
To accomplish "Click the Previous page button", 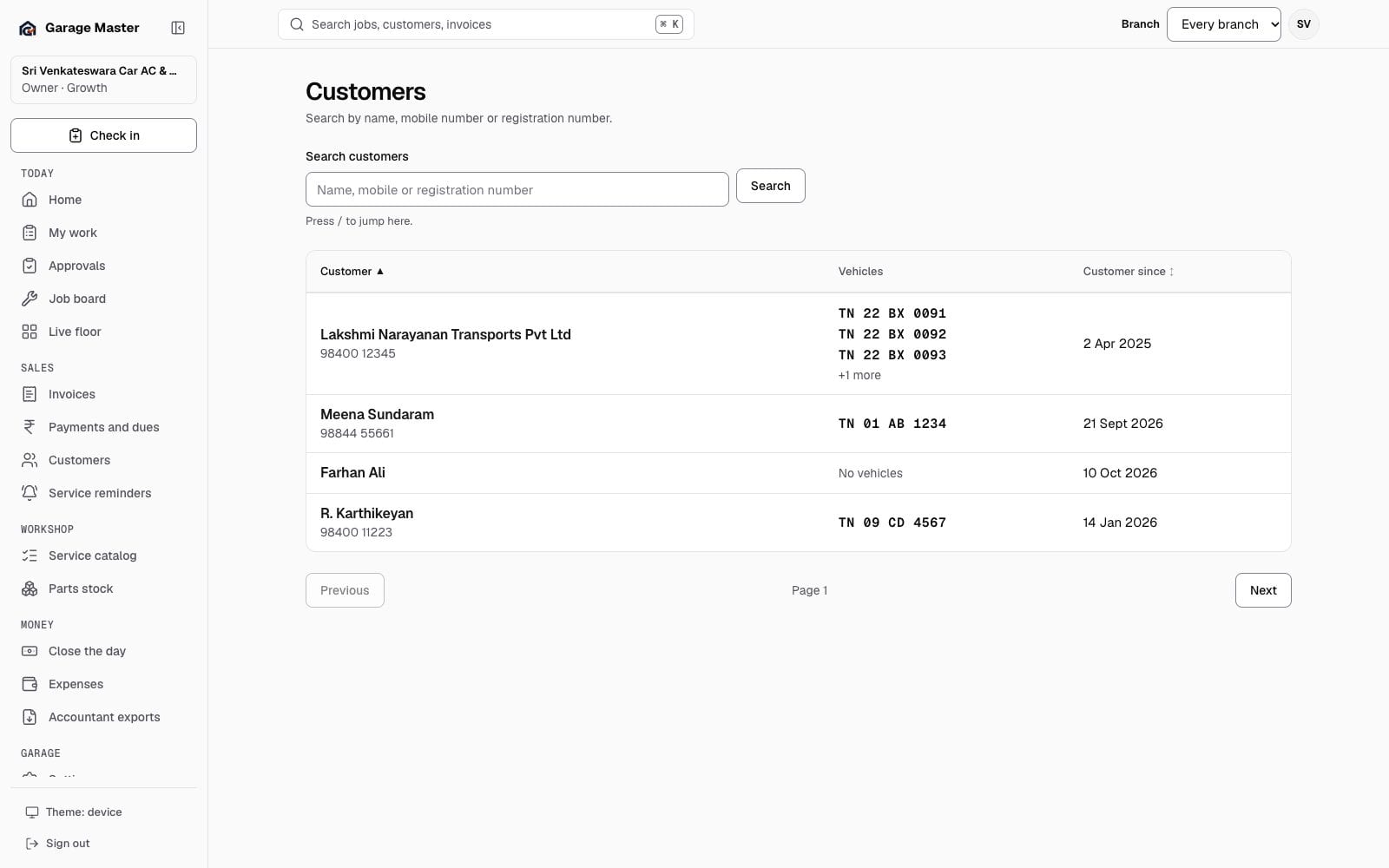I will point(345,590).
